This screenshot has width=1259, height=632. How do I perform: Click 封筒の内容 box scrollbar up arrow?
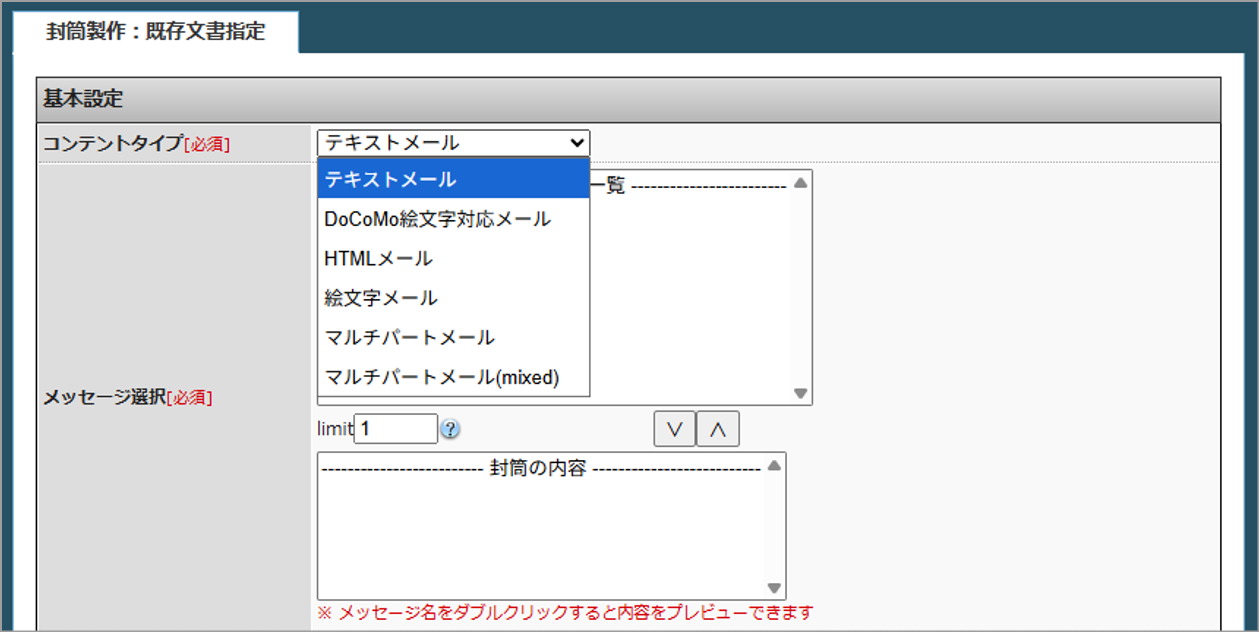coord(774,466)
